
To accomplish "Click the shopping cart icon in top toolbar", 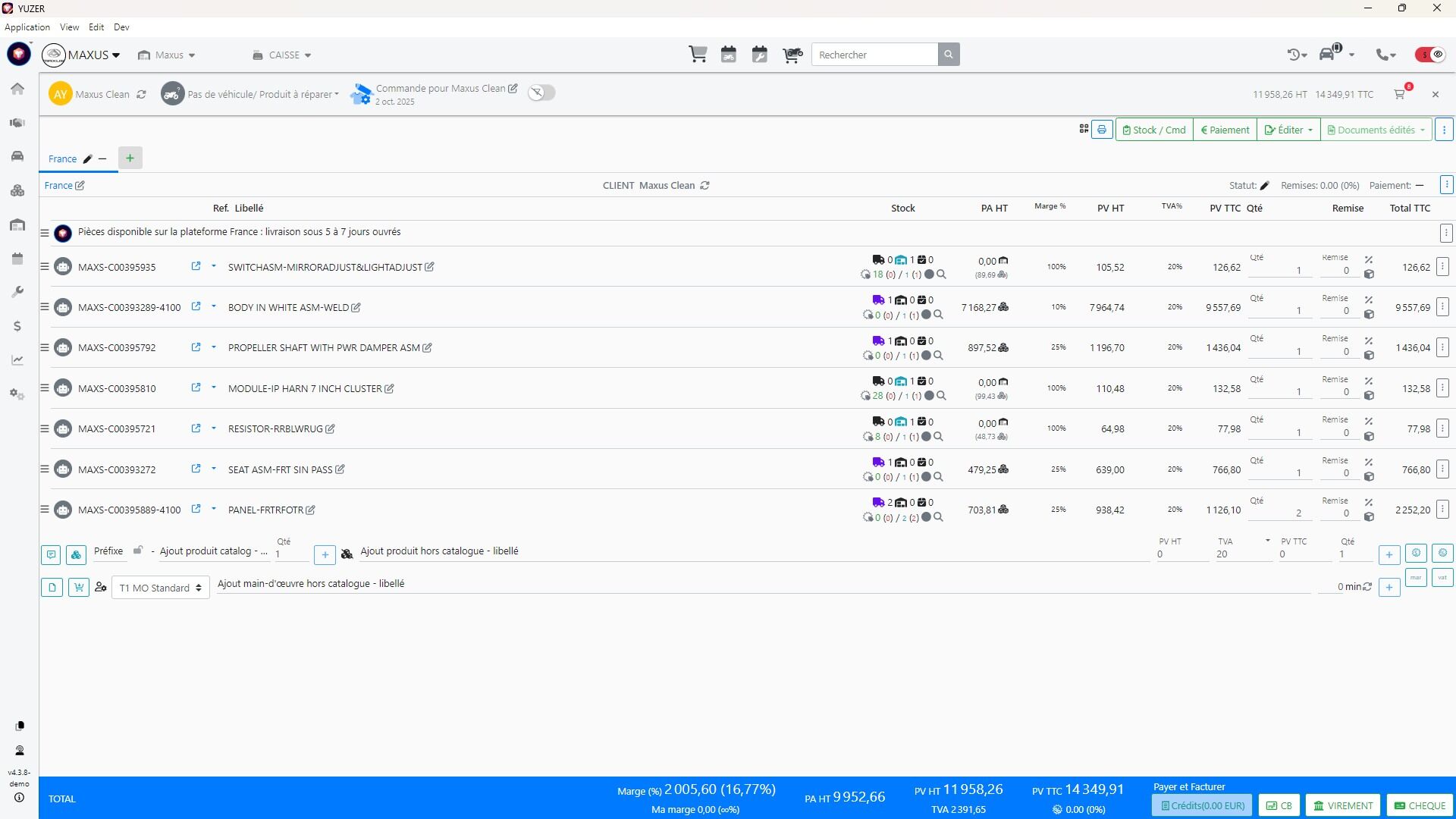I will pyautogui.click(x=698, y=55).
